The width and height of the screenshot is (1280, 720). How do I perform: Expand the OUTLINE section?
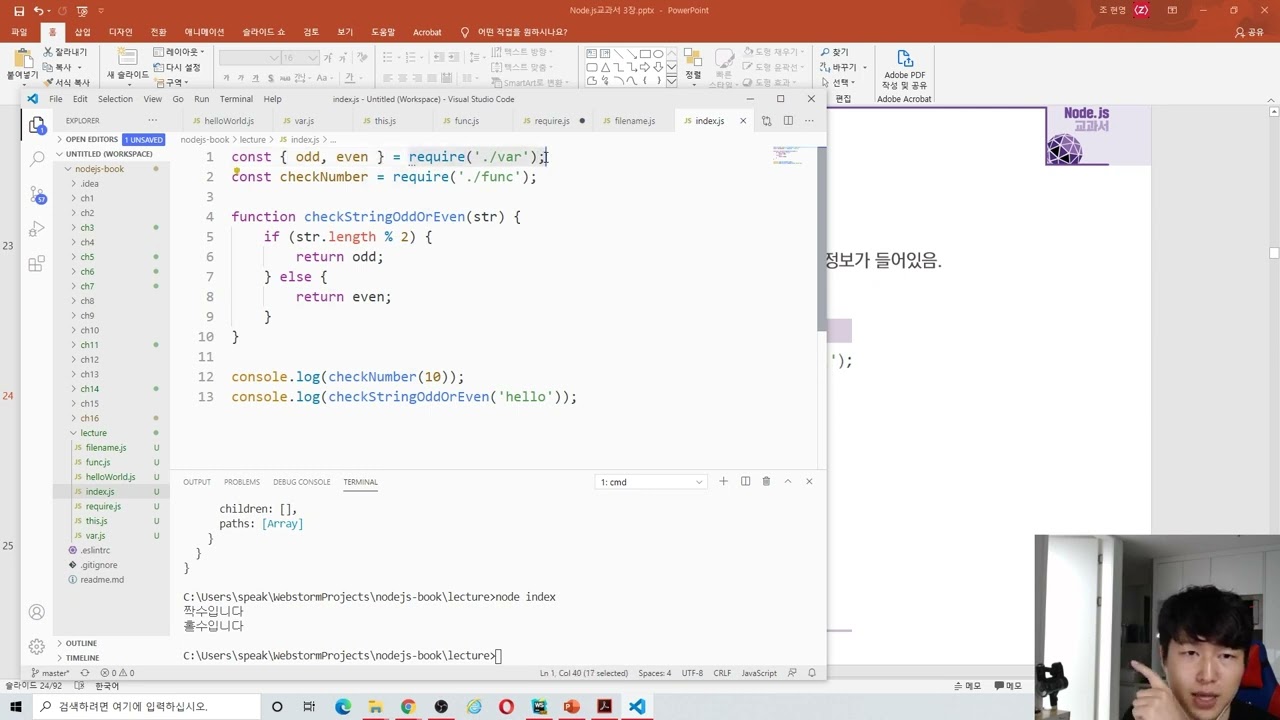81,643
